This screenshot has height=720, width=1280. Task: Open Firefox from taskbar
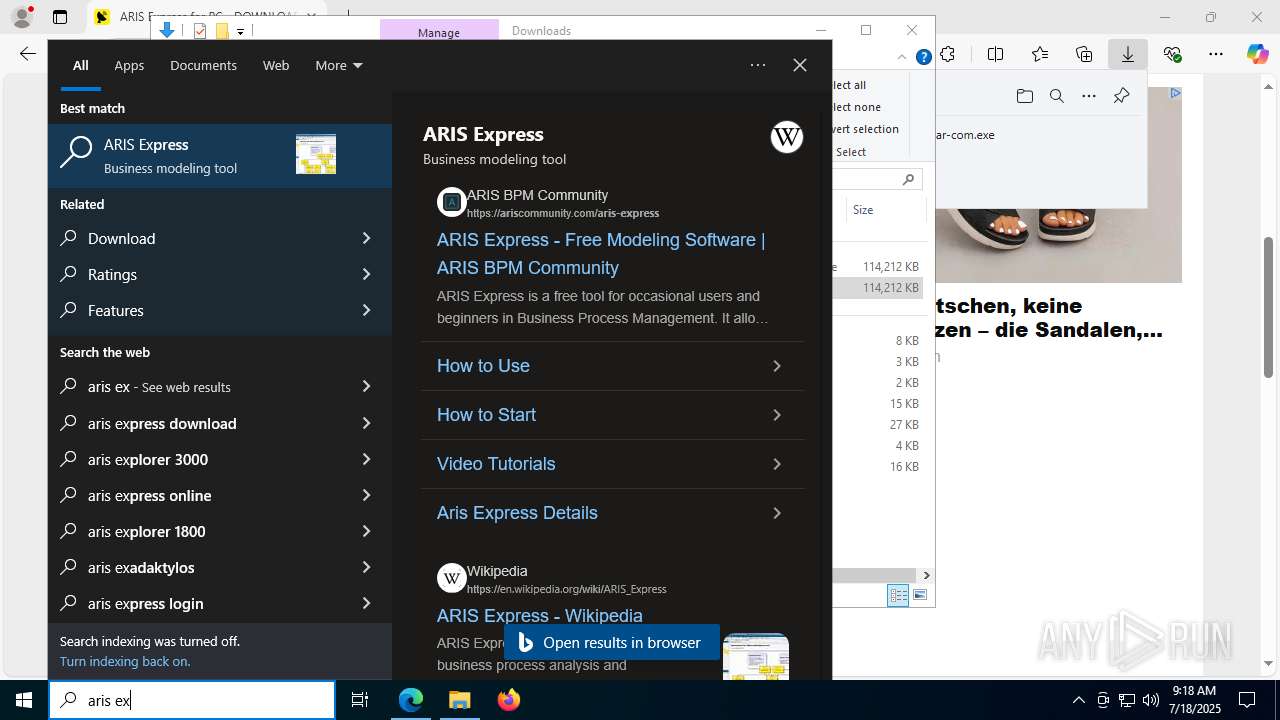(x=508, y=700)
